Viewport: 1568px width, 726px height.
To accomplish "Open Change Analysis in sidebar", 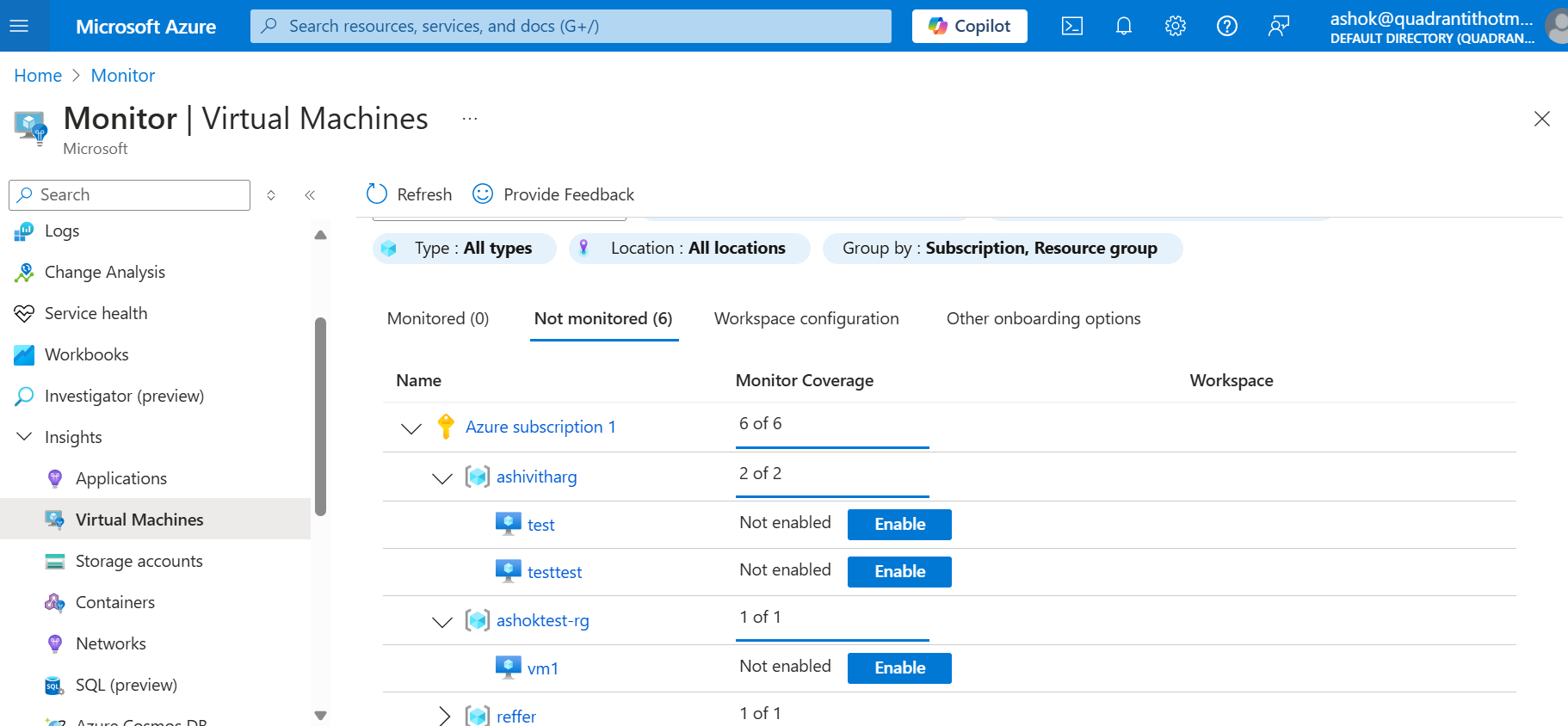I will click(x=105, y=272).
